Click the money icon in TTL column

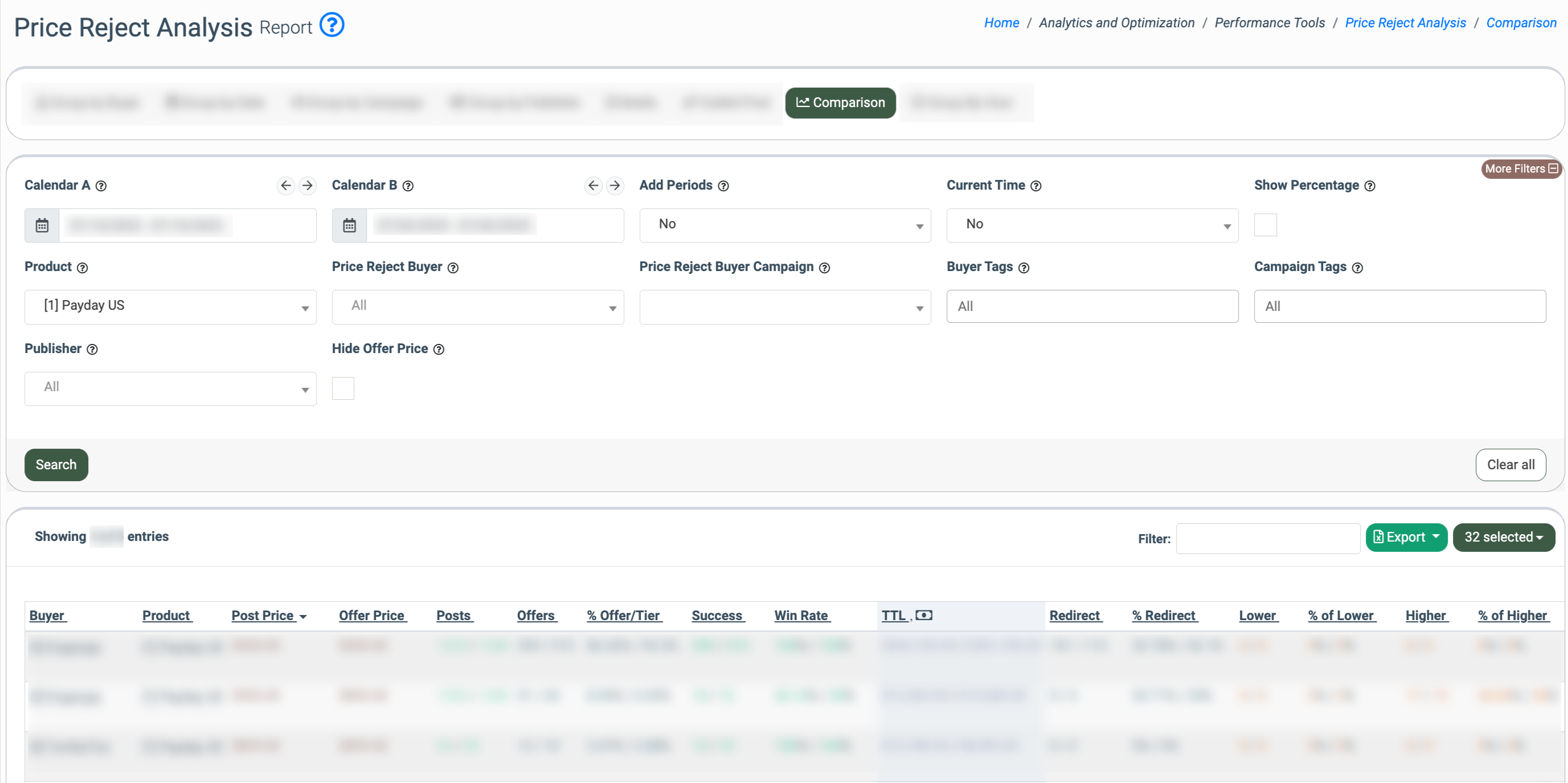(x=924, y=615)
